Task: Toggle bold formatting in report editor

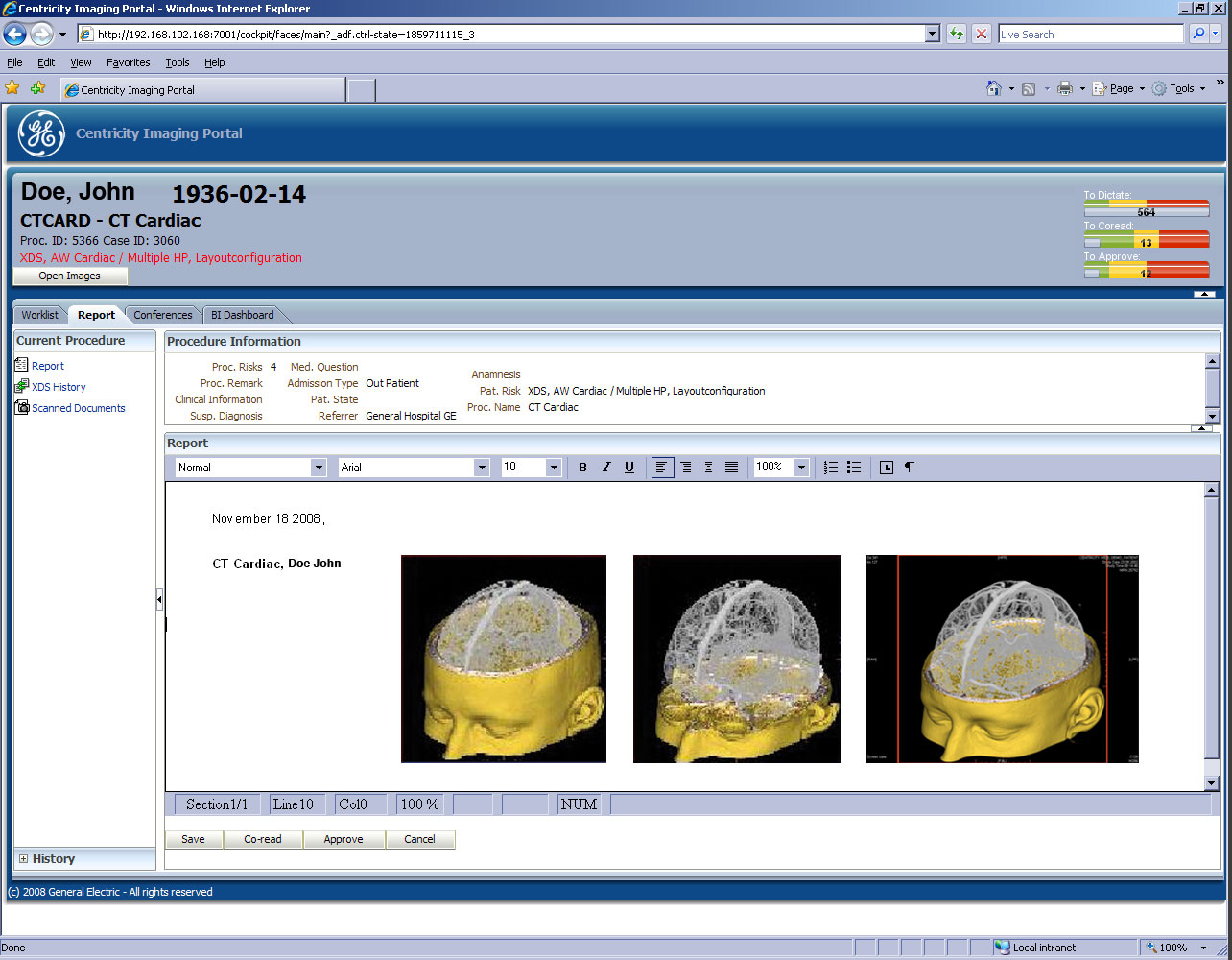Action: (x=582, y=468)
